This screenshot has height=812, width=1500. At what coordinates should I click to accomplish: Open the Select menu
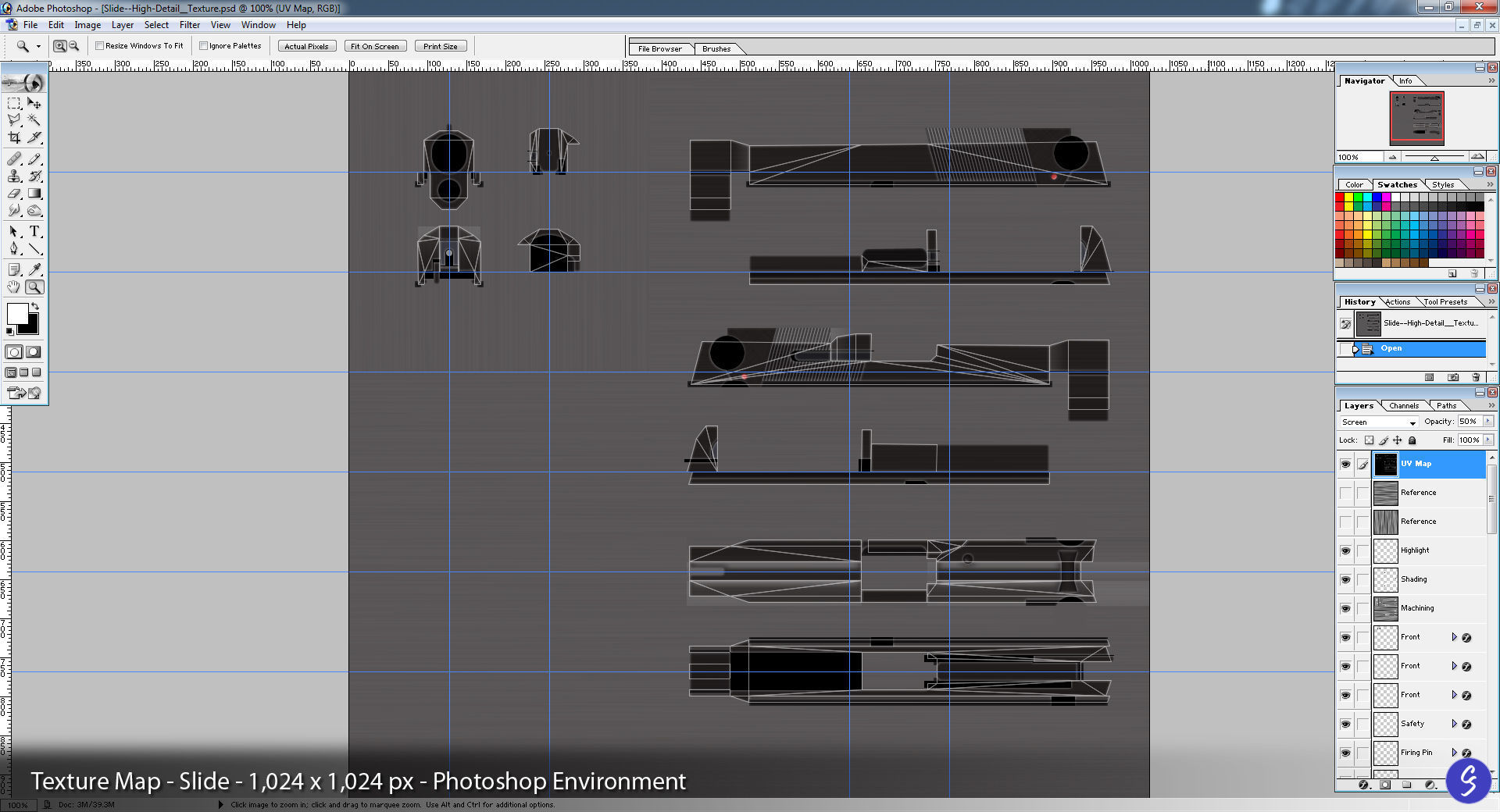point(156,25)
